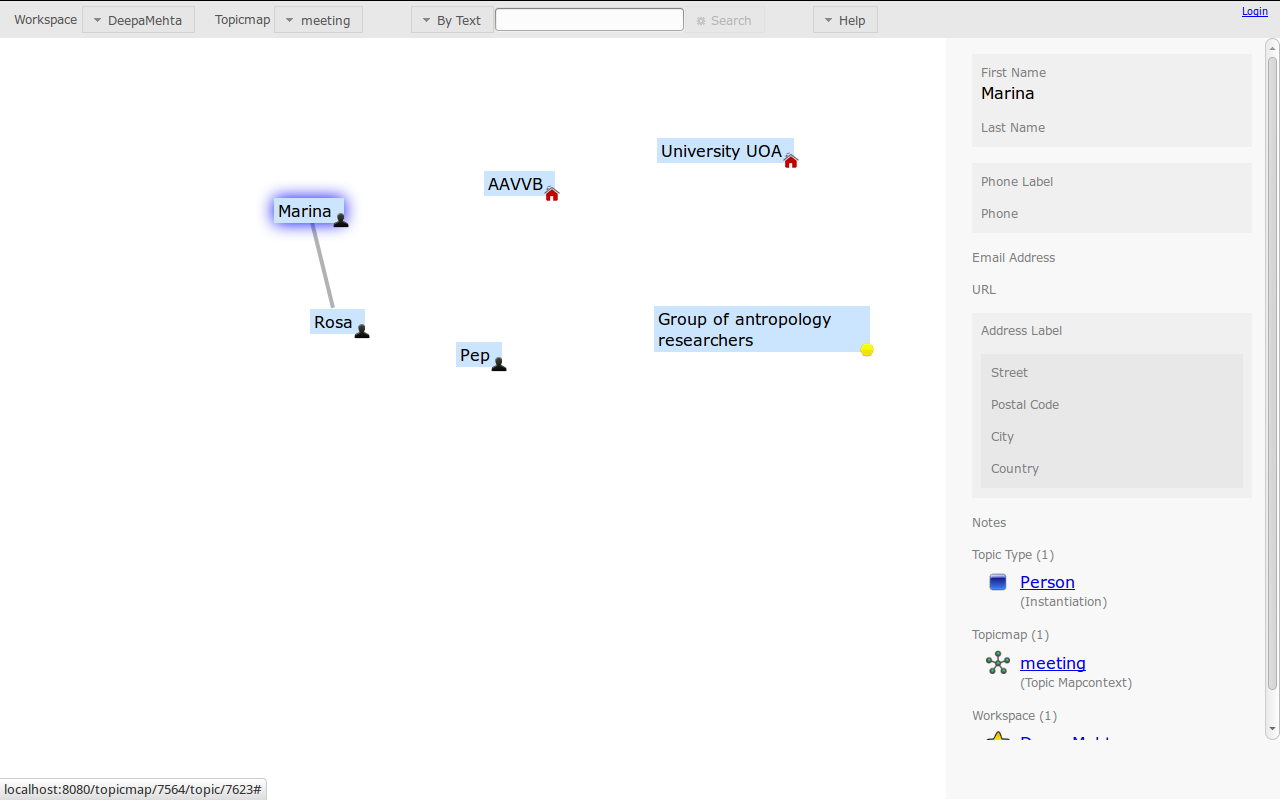Image resolution: width=1280 pixels, height=800 pixels.
Task: Click the Workspace (1) heading
Action: tap(1014, 716)
